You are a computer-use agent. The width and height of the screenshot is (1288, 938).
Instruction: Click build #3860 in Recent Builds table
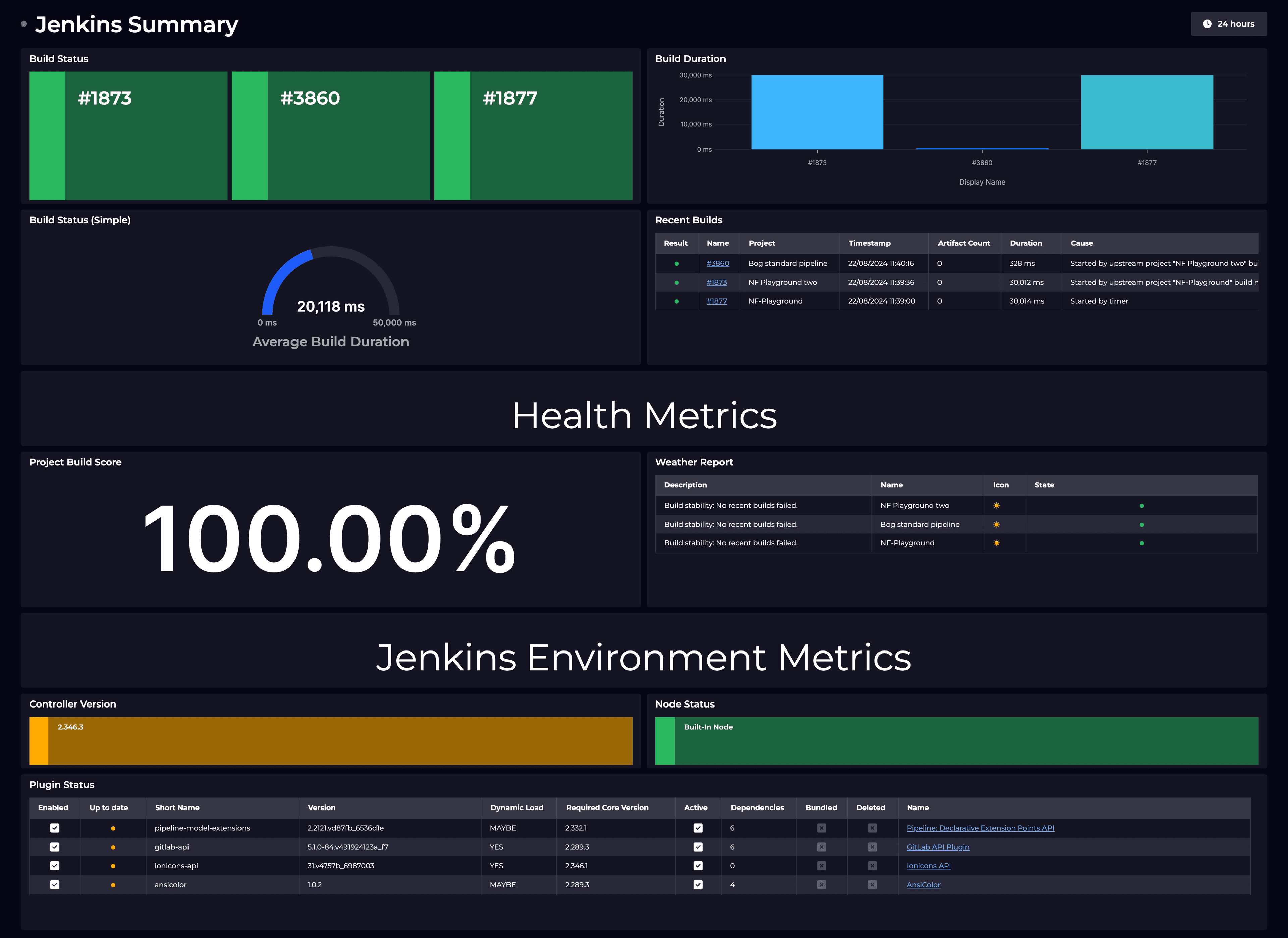[x=718, y=263]
